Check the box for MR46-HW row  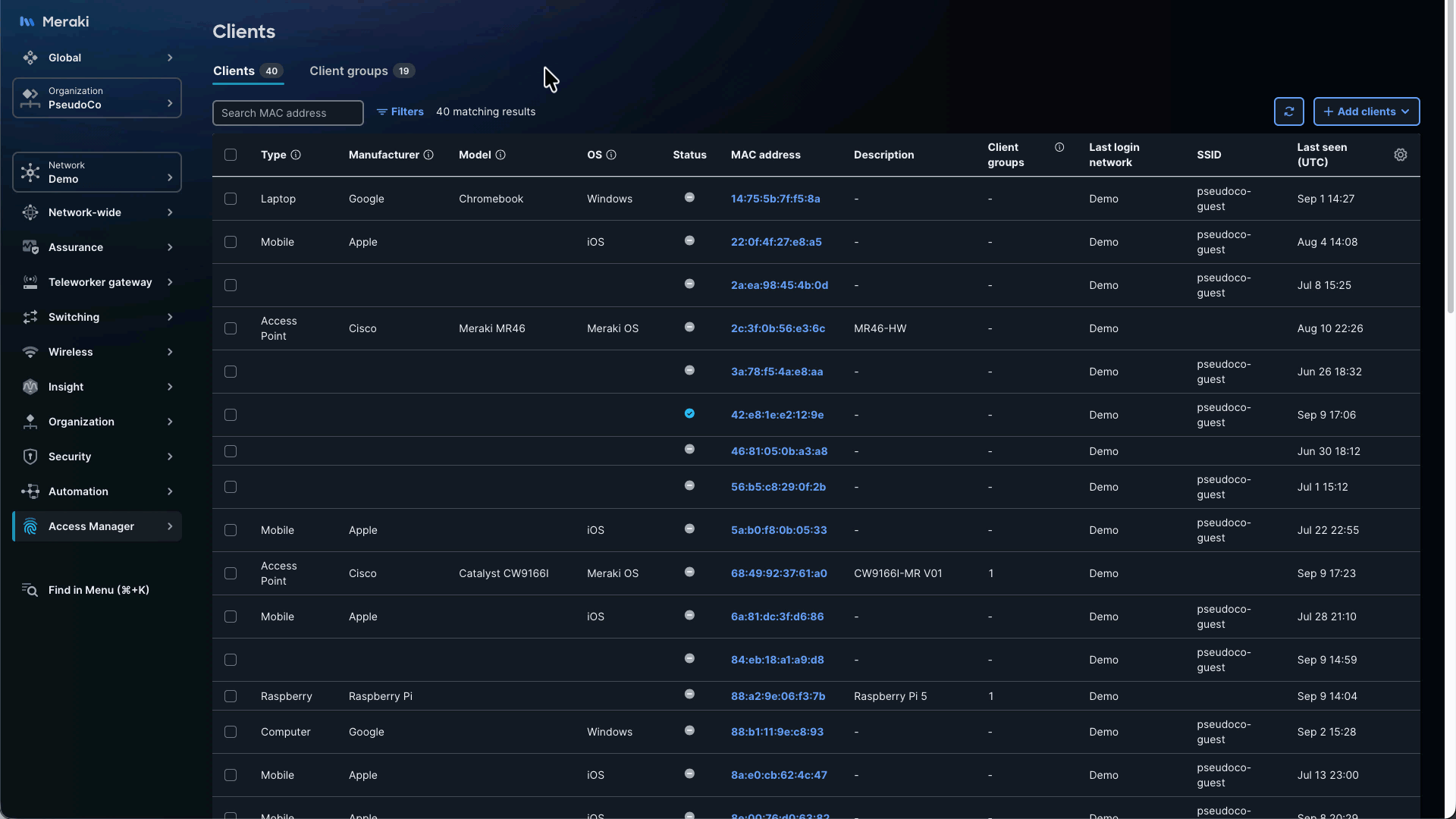[231, 328]
